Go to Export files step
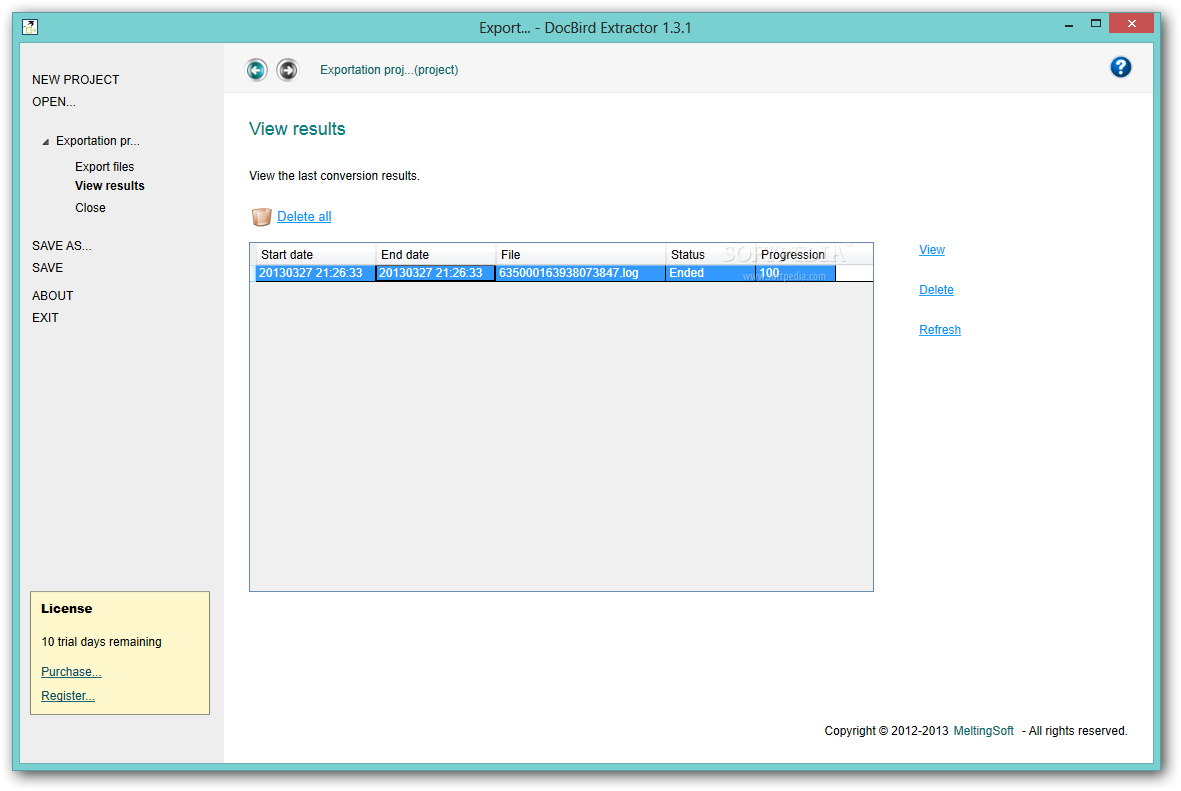This screenshot has height=791, width=1181. (105, 166)
